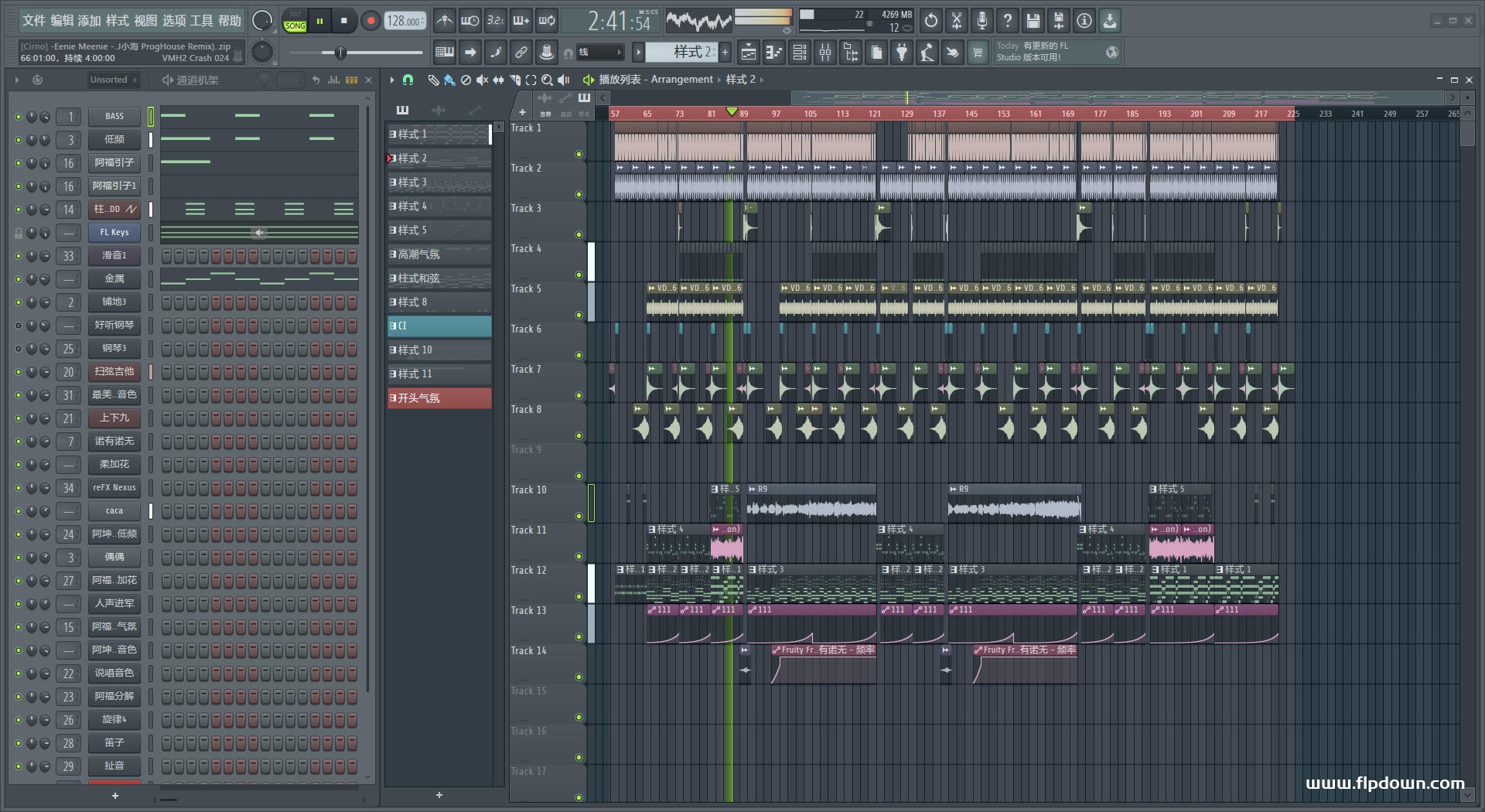Click the Save project icon
Image resolution: width=1485 pixels, height=812 pixels.
click(1034, 21)
